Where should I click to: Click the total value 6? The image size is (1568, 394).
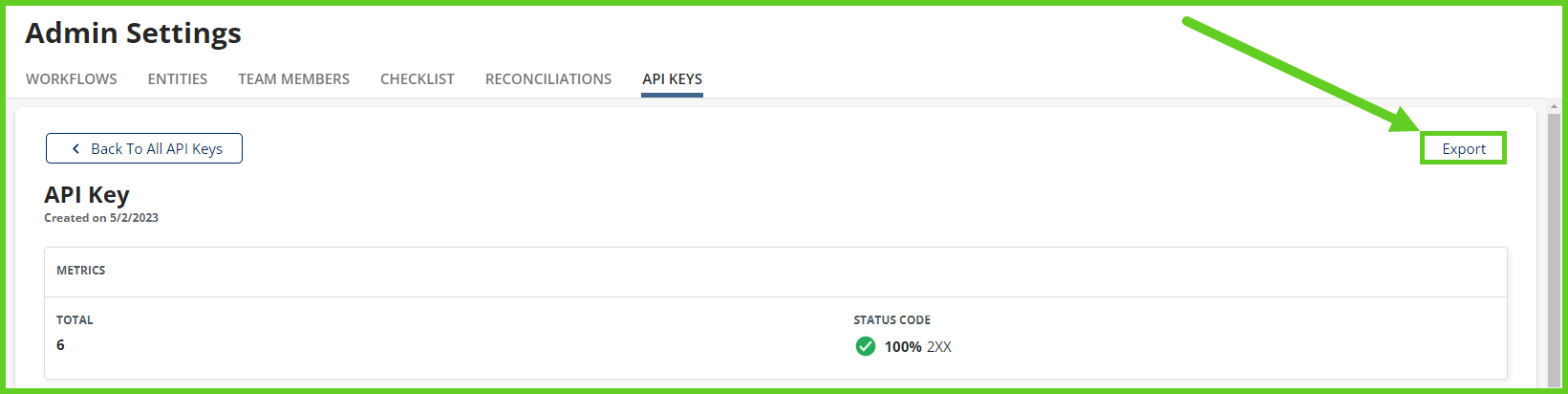coord(60,345)
